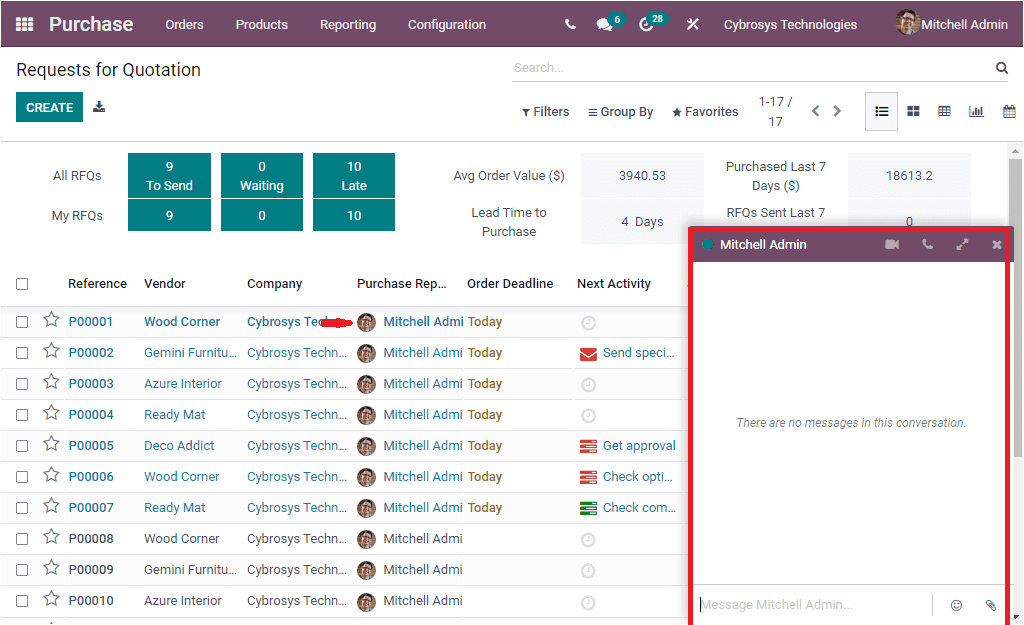1024x625 pixels.
Task: Open the messaging conversations panel
Action: 605,24
